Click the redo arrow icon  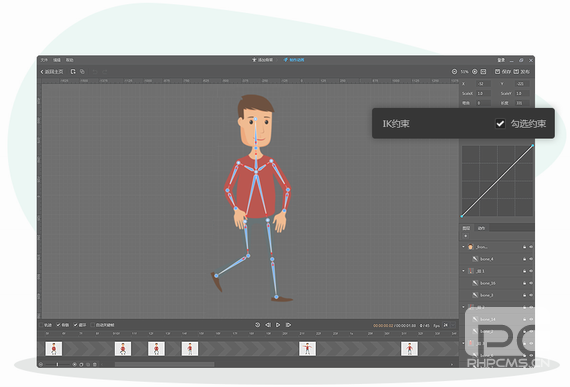click(105, 72)
